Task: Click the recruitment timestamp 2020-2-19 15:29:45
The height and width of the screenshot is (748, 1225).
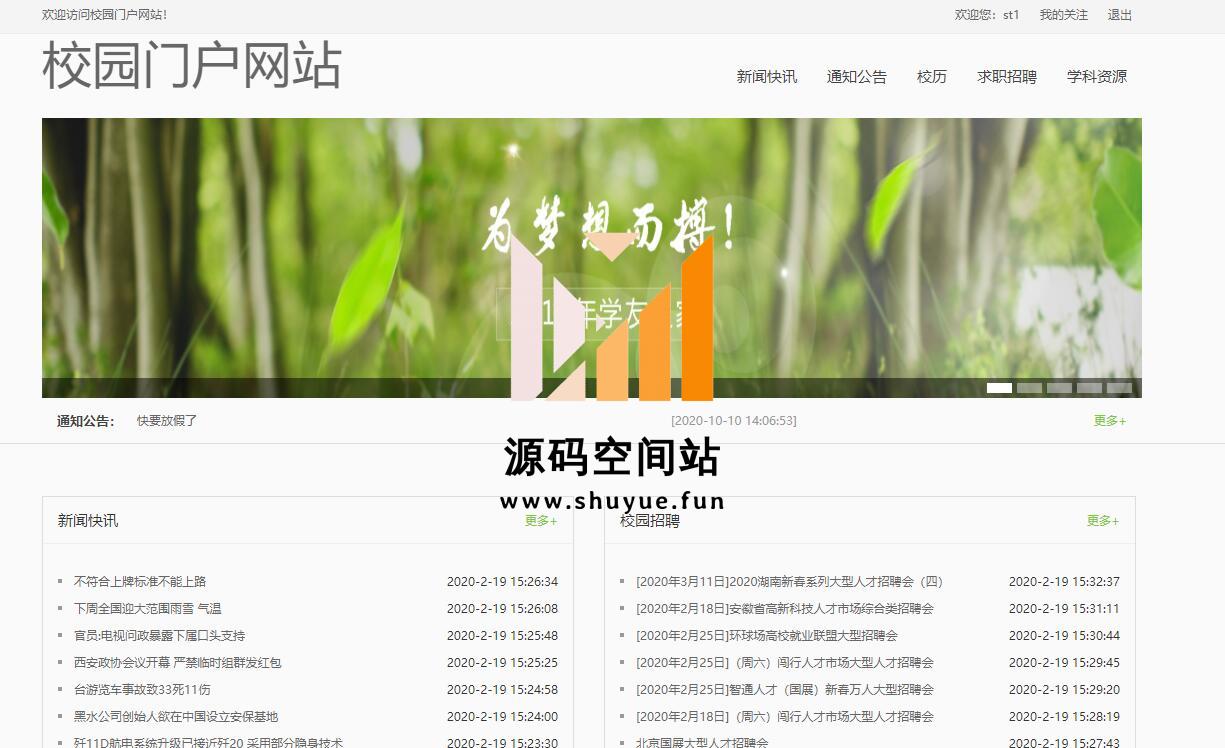Action: pyautogui.click(x=1064, y=662)
